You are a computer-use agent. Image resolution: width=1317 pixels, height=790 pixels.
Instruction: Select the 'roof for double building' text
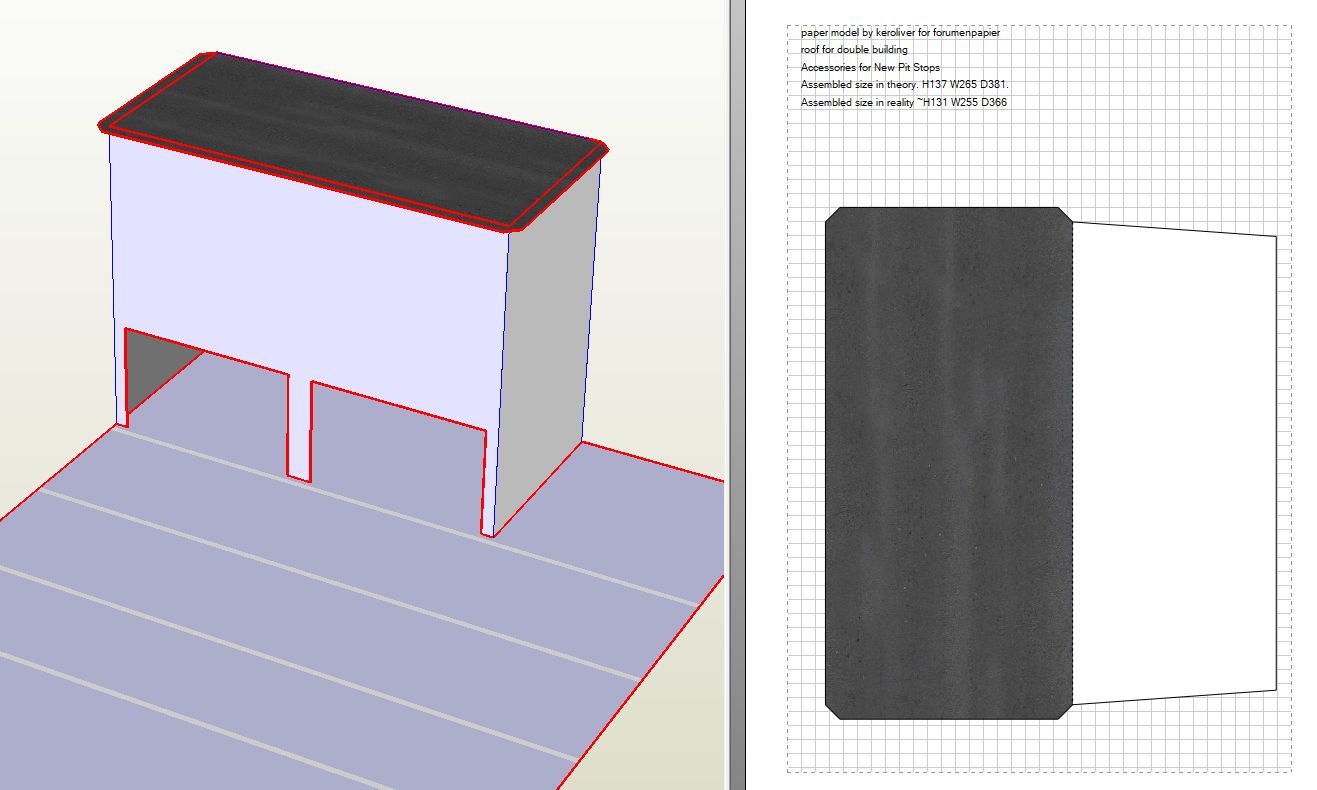[x=854, y=50]
